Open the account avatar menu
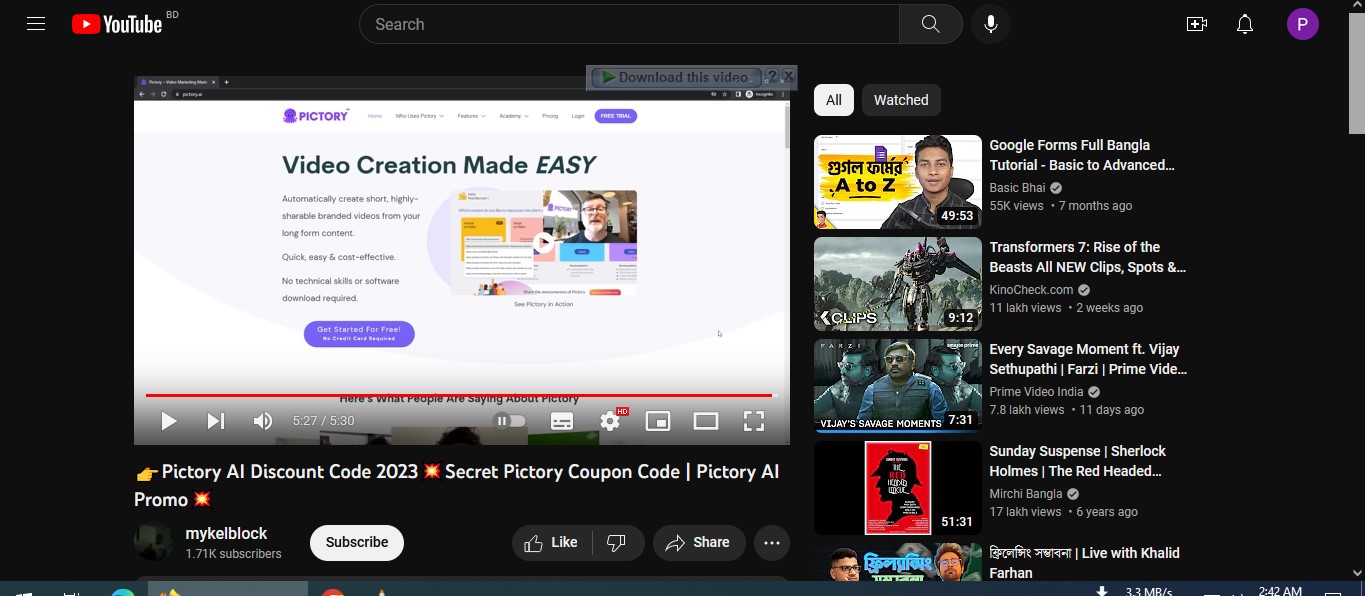 click(1303, 24)
